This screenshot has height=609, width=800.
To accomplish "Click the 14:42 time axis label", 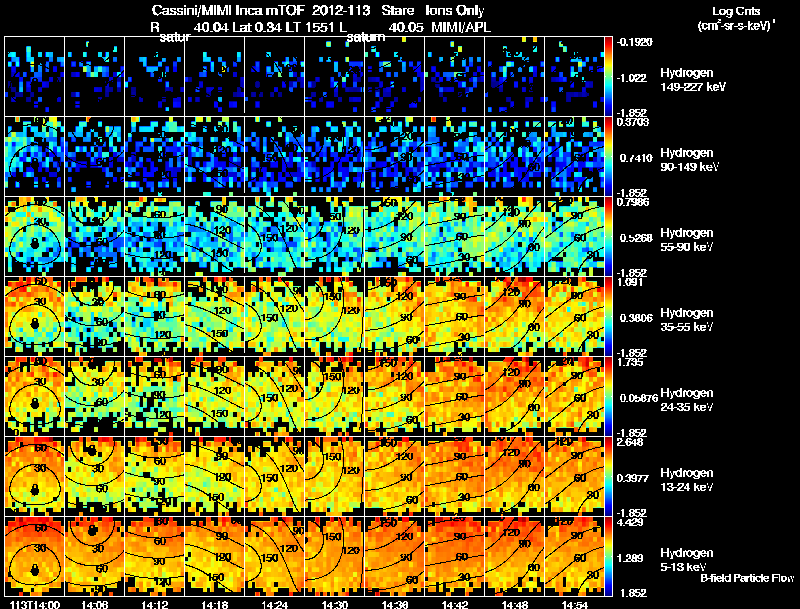I will pyautogui.click(x=455, y=605).
